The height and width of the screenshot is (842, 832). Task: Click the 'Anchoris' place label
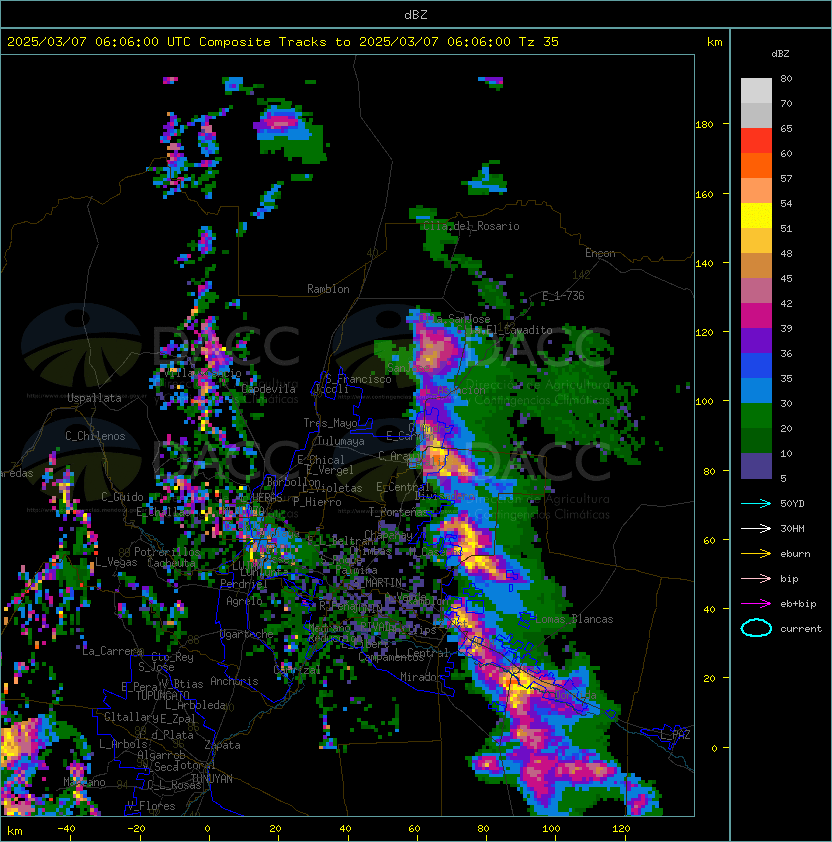click(x=234, y=681)
